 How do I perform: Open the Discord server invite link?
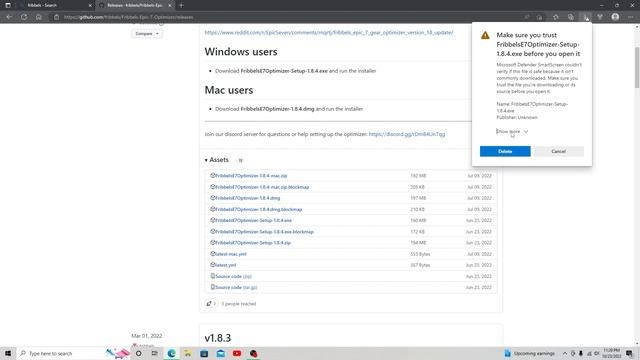[x=407, y=134]
